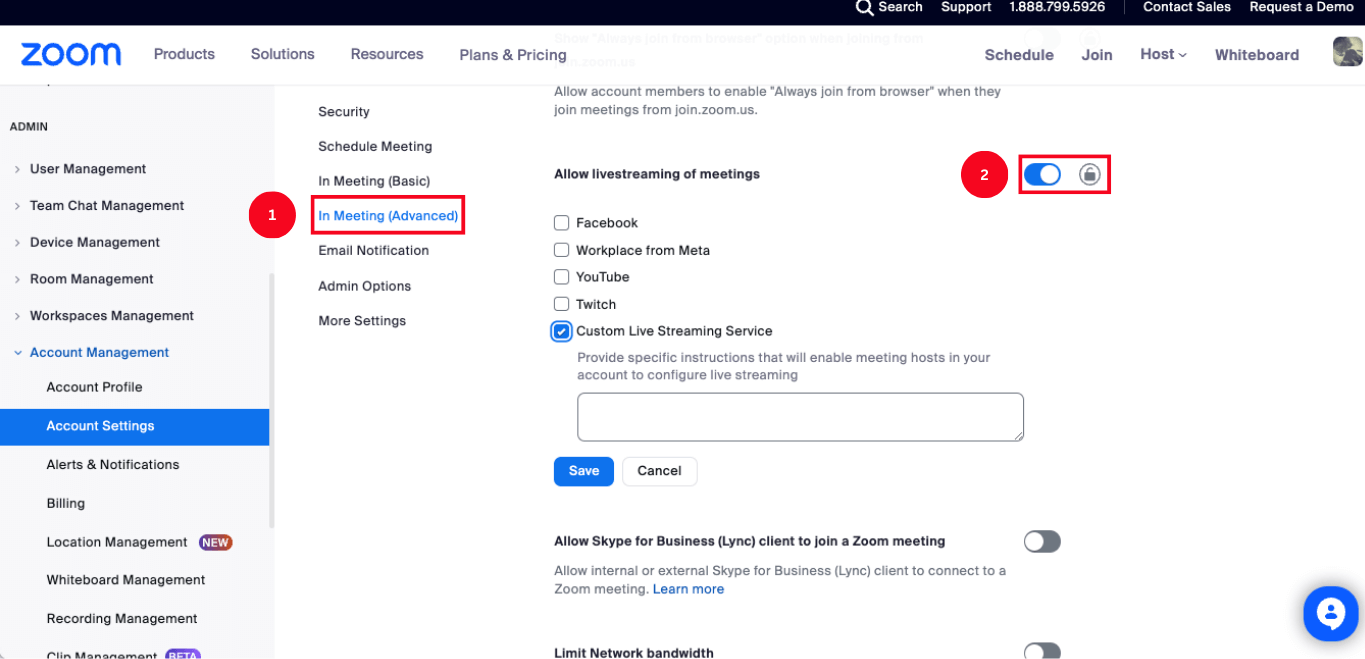Click the left sidebar scrollbar

(272, 400)
